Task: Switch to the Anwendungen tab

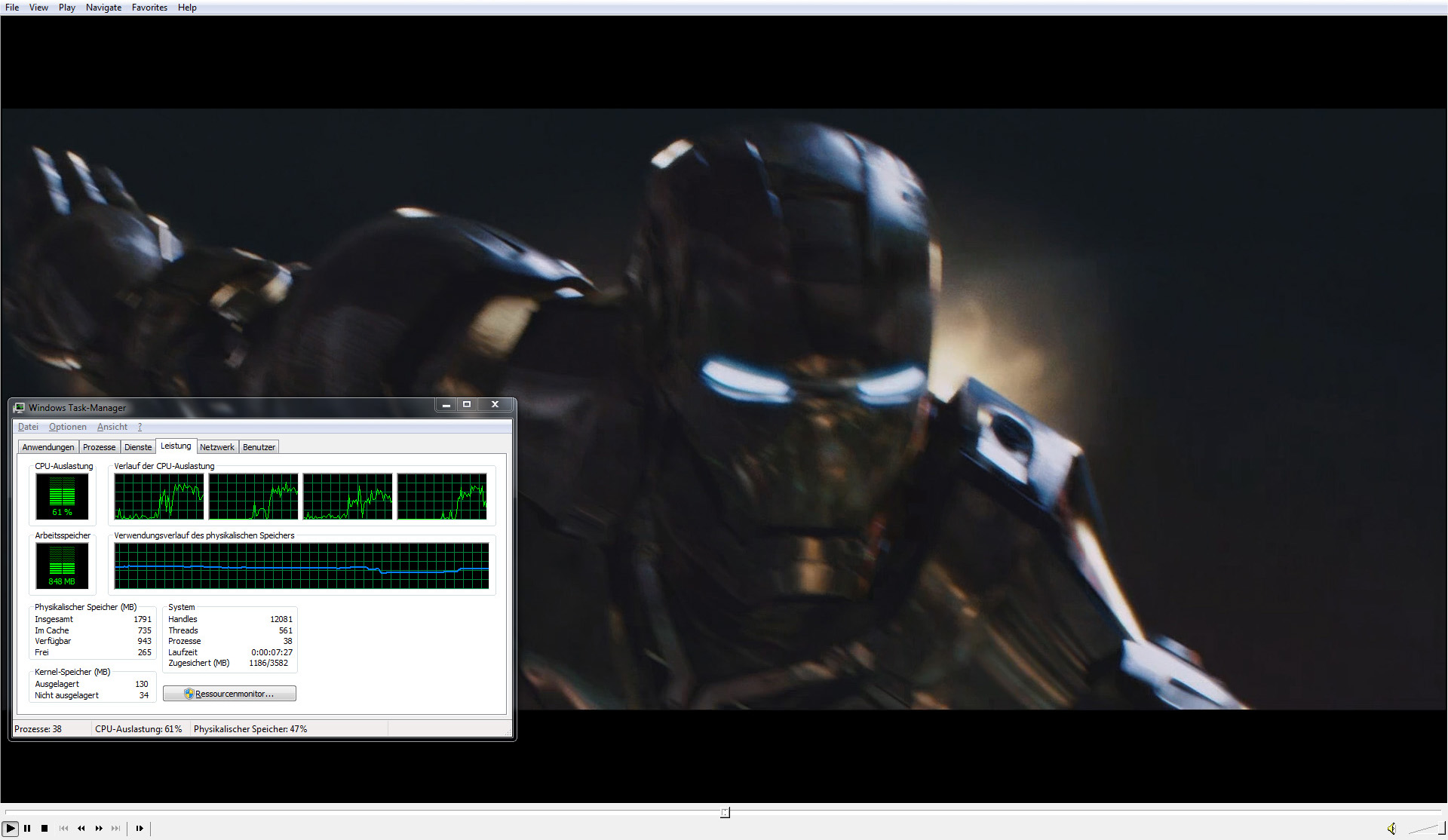Action: (48, 447)
